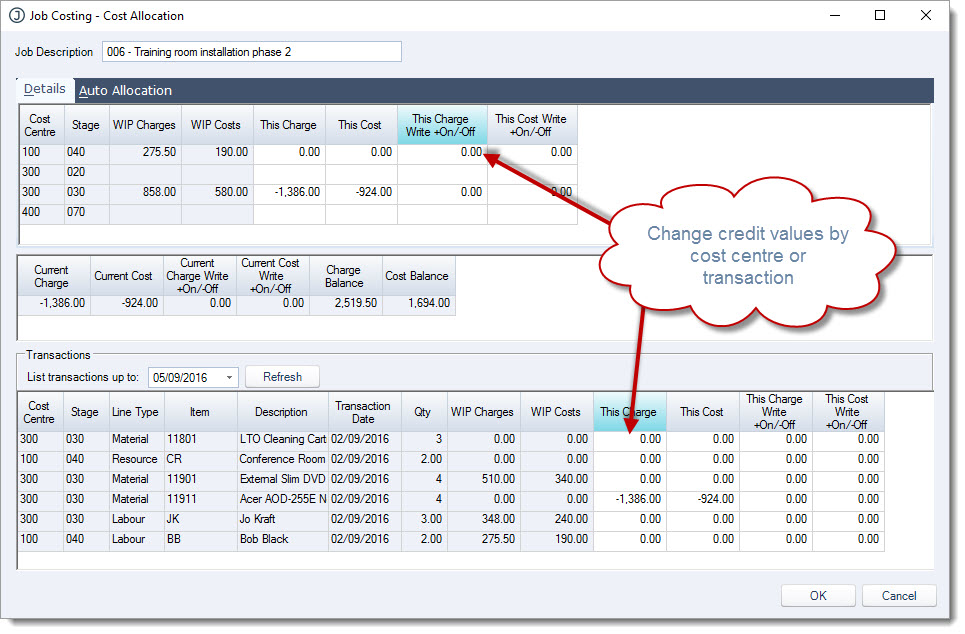
Task: Select the 858.00 WIP Charges cell
Action: click(145, 192)
